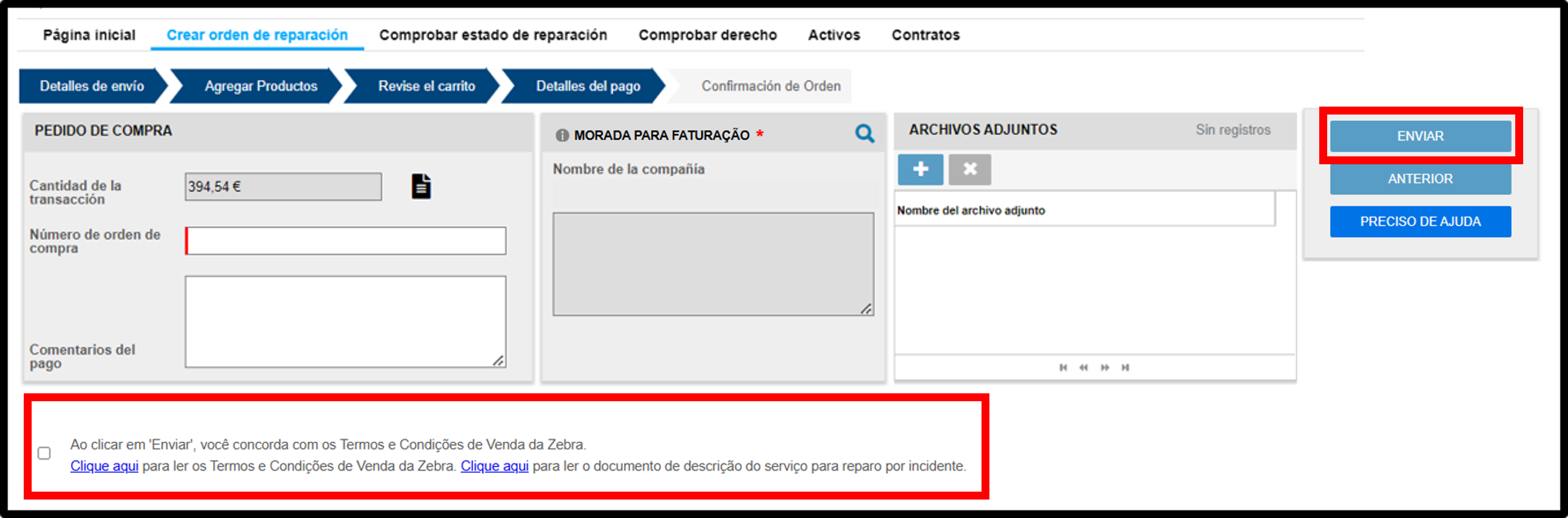Click the Número de orden de compra field
The image size is (1568, 518).
[x=345, y=241]
